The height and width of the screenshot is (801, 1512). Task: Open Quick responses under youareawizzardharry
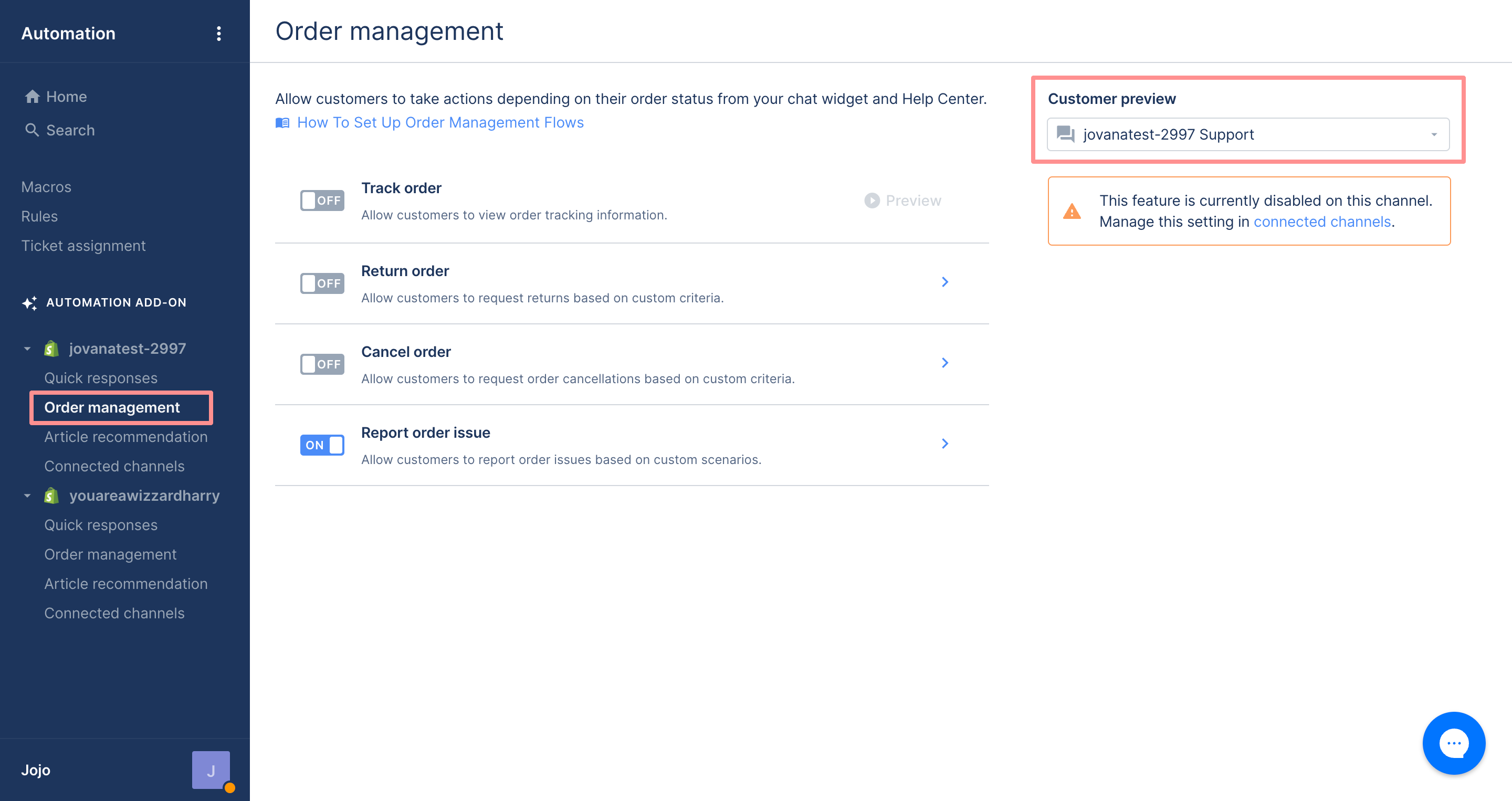101,524
